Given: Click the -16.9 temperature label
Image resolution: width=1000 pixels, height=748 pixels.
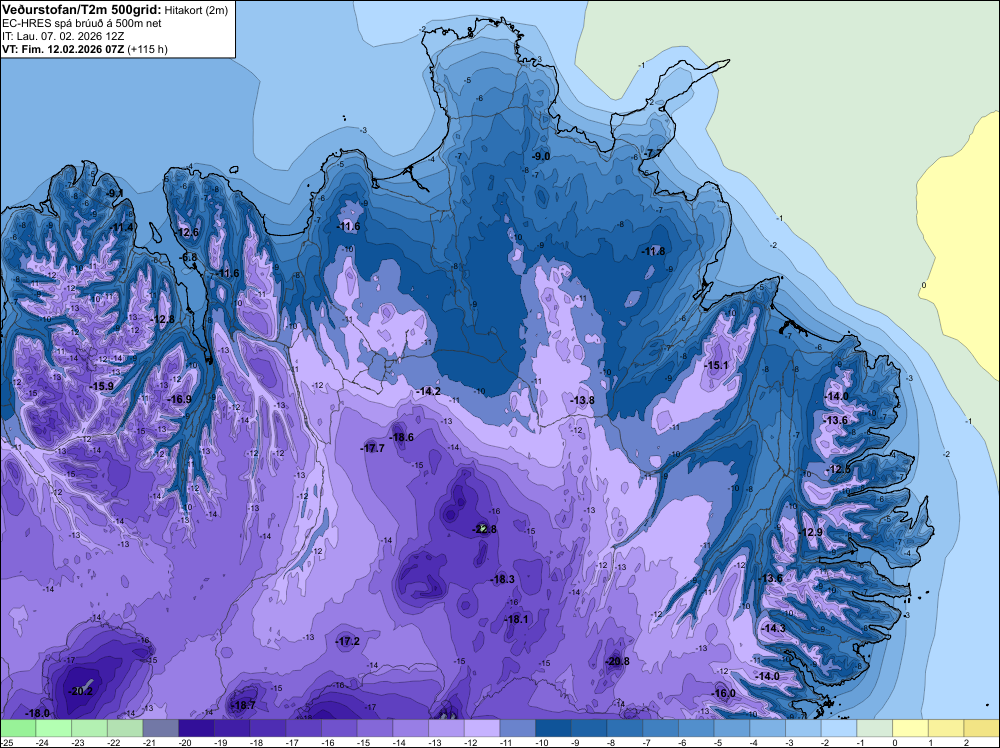Looking at the screenshot, I should pyautogui.click(x=179, y=399).
